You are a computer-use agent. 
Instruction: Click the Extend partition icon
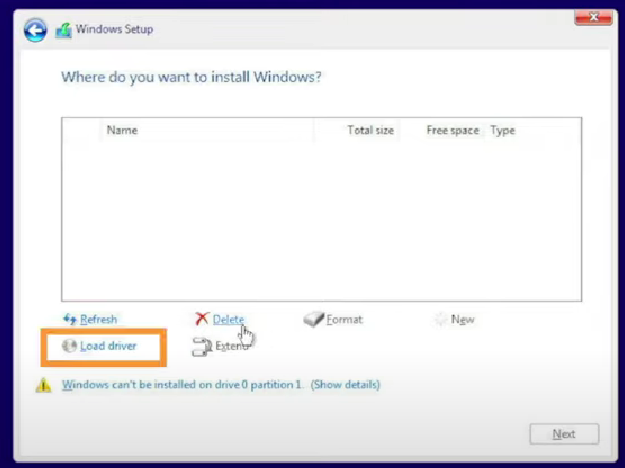point(202,346)
